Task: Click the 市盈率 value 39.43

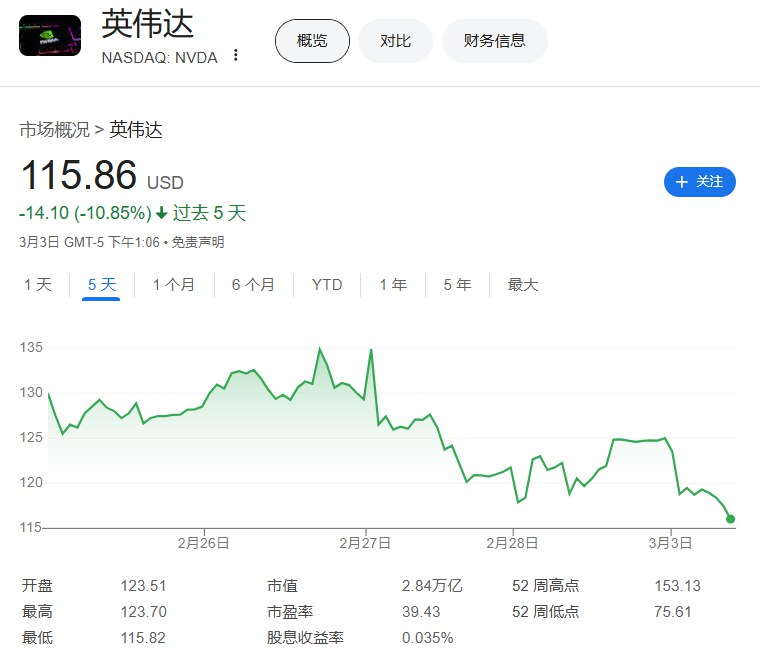Action: [421, 612]
